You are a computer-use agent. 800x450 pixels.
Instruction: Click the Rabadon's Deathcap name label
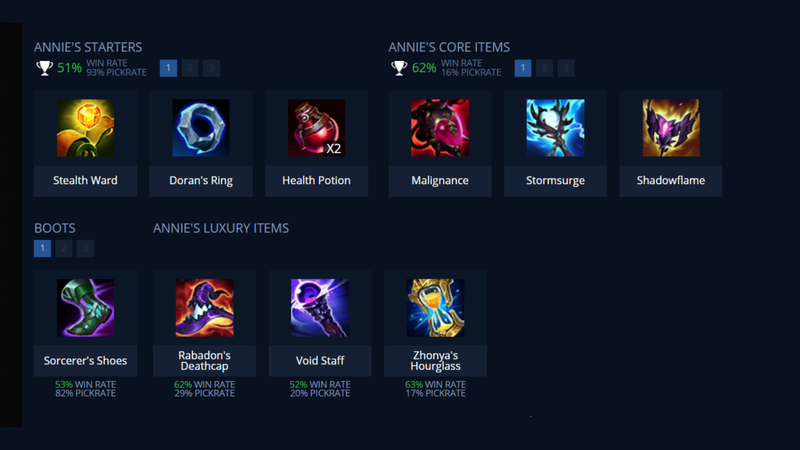tap(205, 361)
